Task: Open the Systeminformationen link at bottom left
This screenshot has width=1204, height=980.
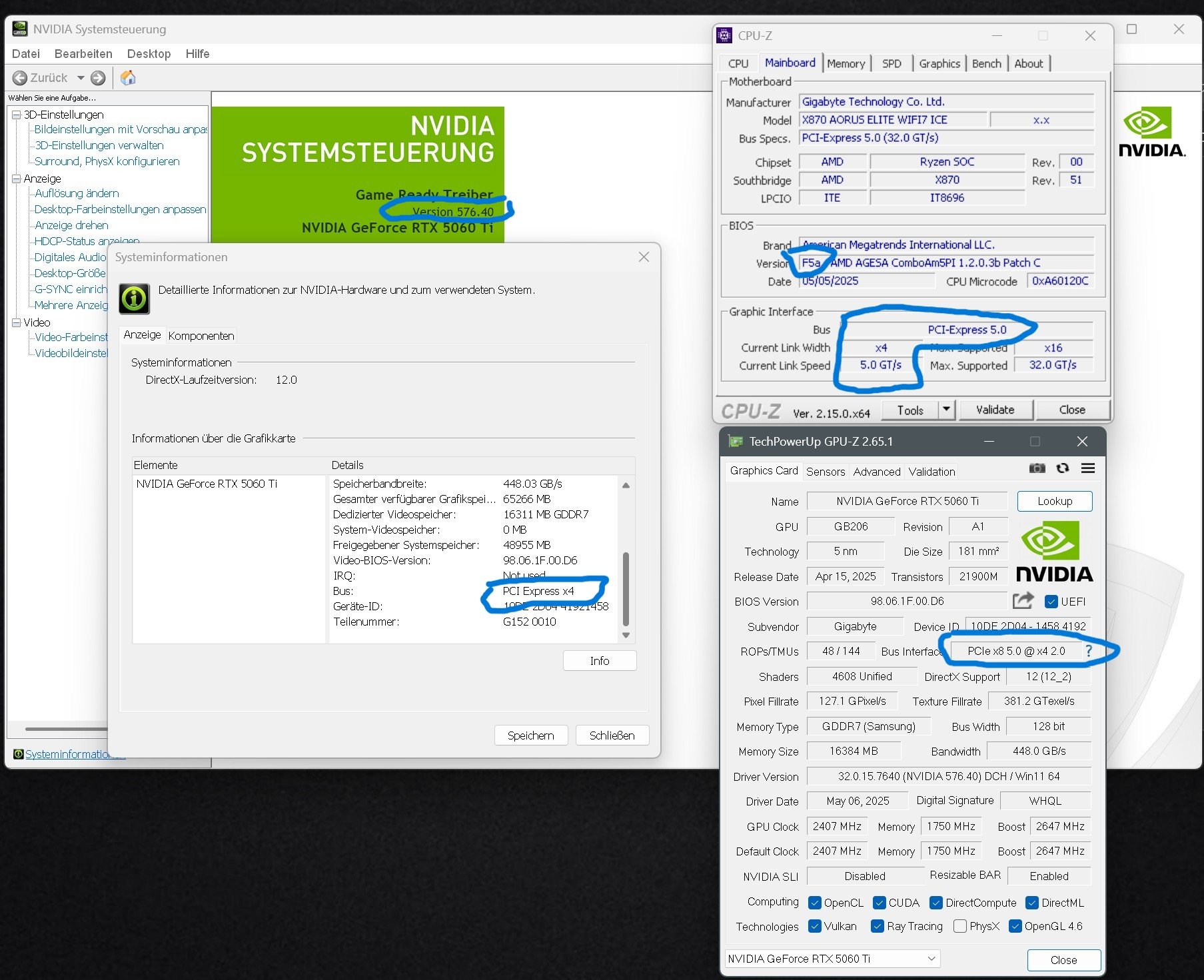Action: pyautogui.click(x=75, y=754)
